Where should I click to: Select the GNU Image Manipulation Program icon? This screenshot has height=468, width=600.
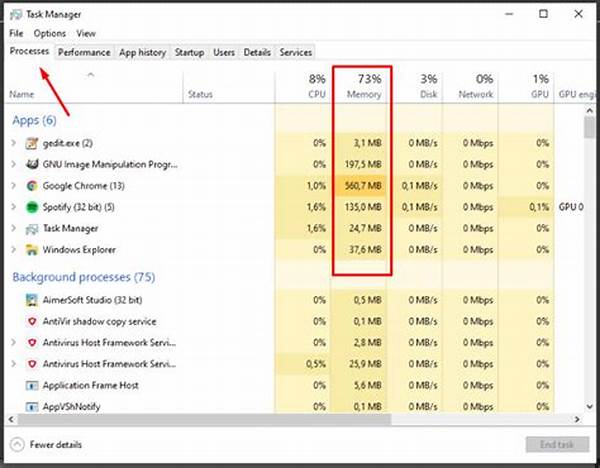pos(32,165)
